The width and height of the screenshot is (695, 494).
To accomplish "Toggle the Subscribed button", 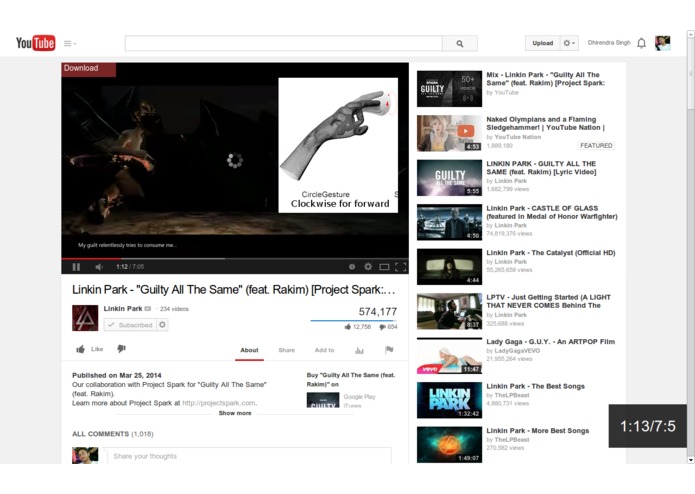I will (130, 325).
